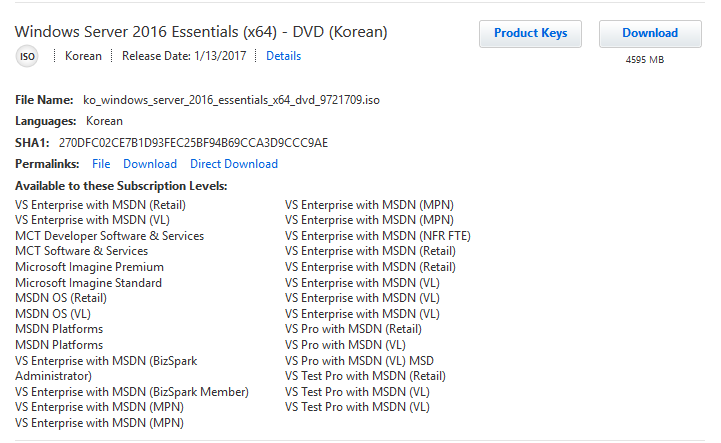
Task: Click the ISO disc icon
Action: pos(27,57)
